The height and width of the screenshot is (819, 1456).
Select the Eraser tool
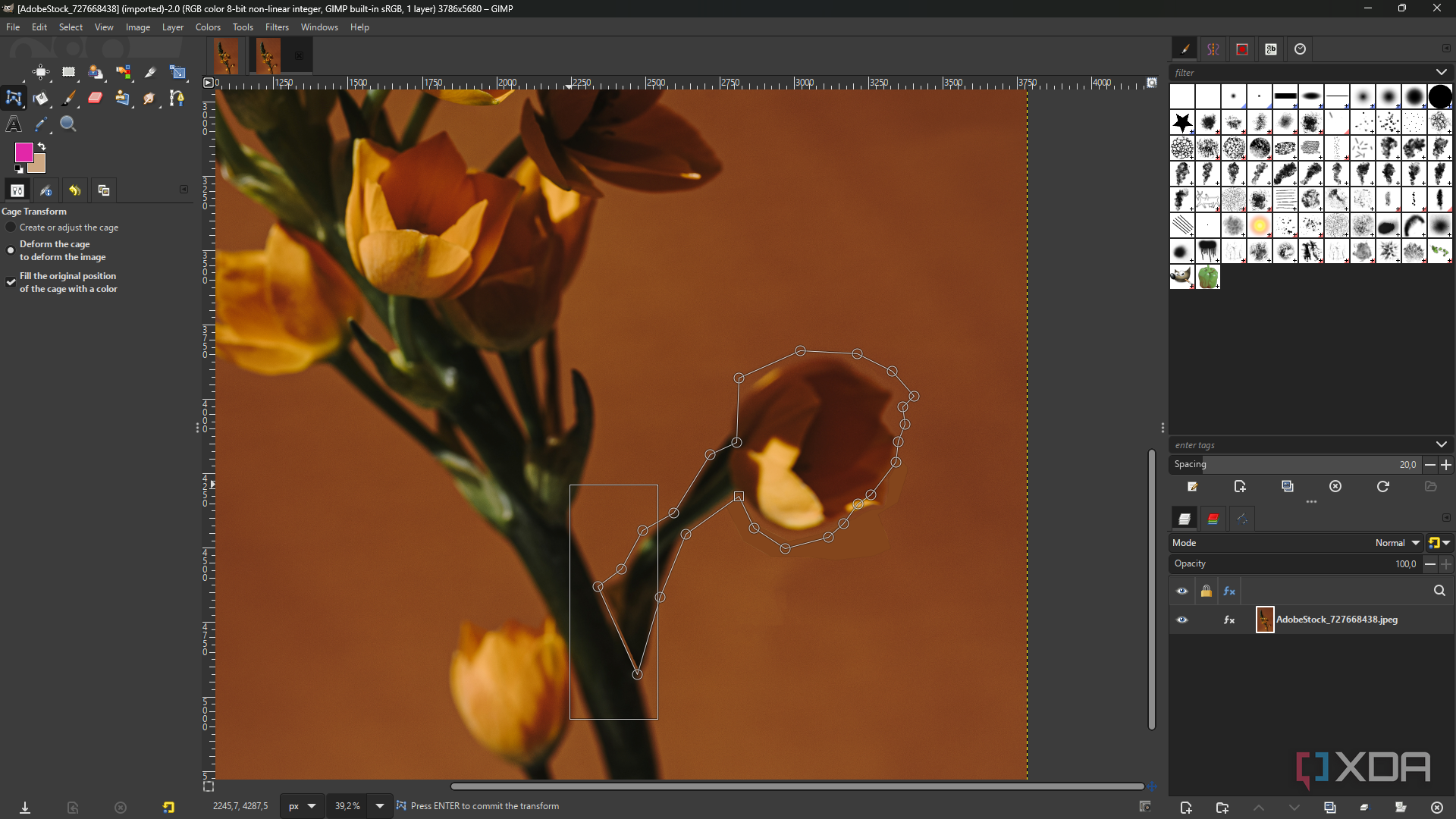pos(96,98)
